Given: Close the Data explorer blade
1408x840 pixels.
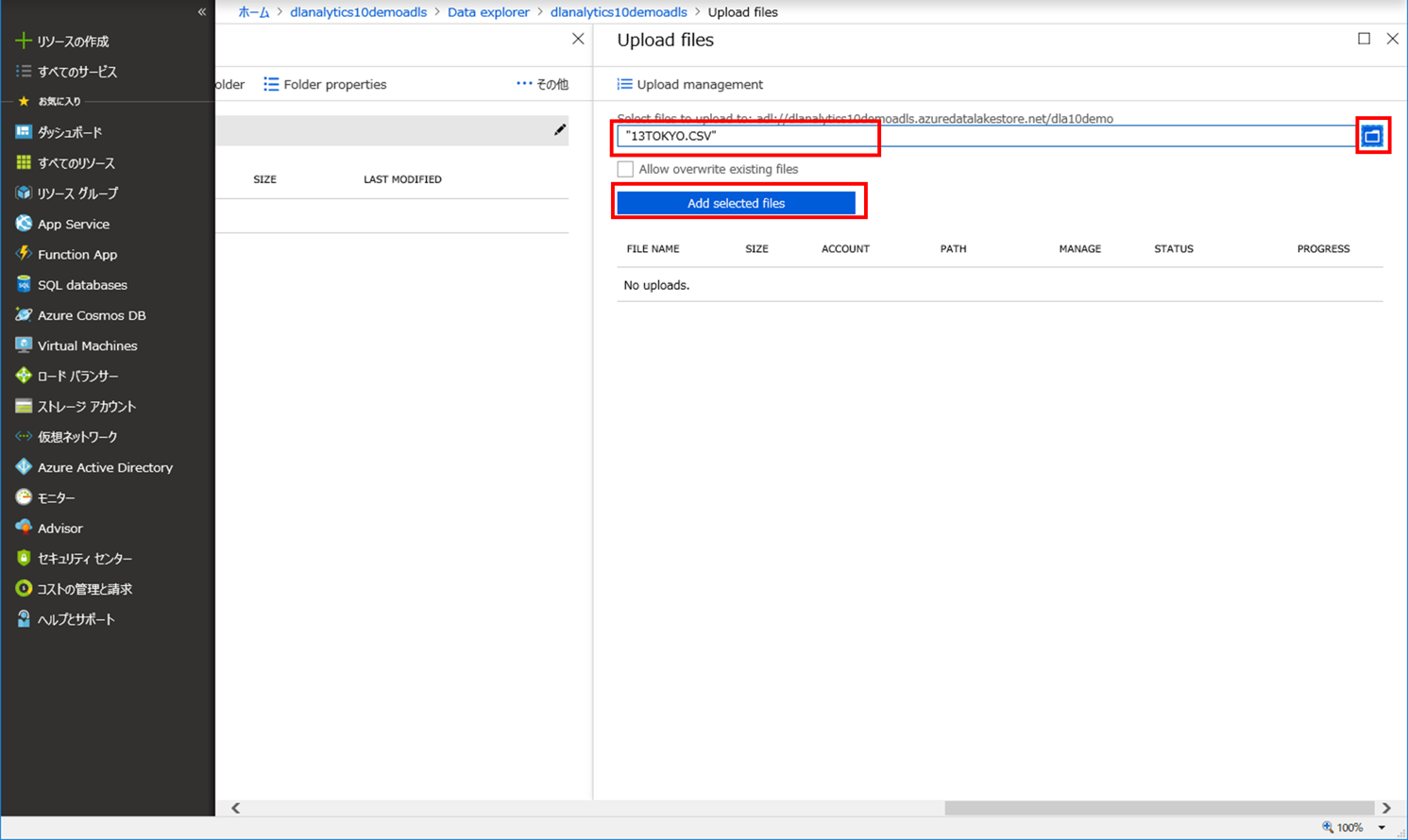Looking at the screenshot, I should click(x=578, y=39).
